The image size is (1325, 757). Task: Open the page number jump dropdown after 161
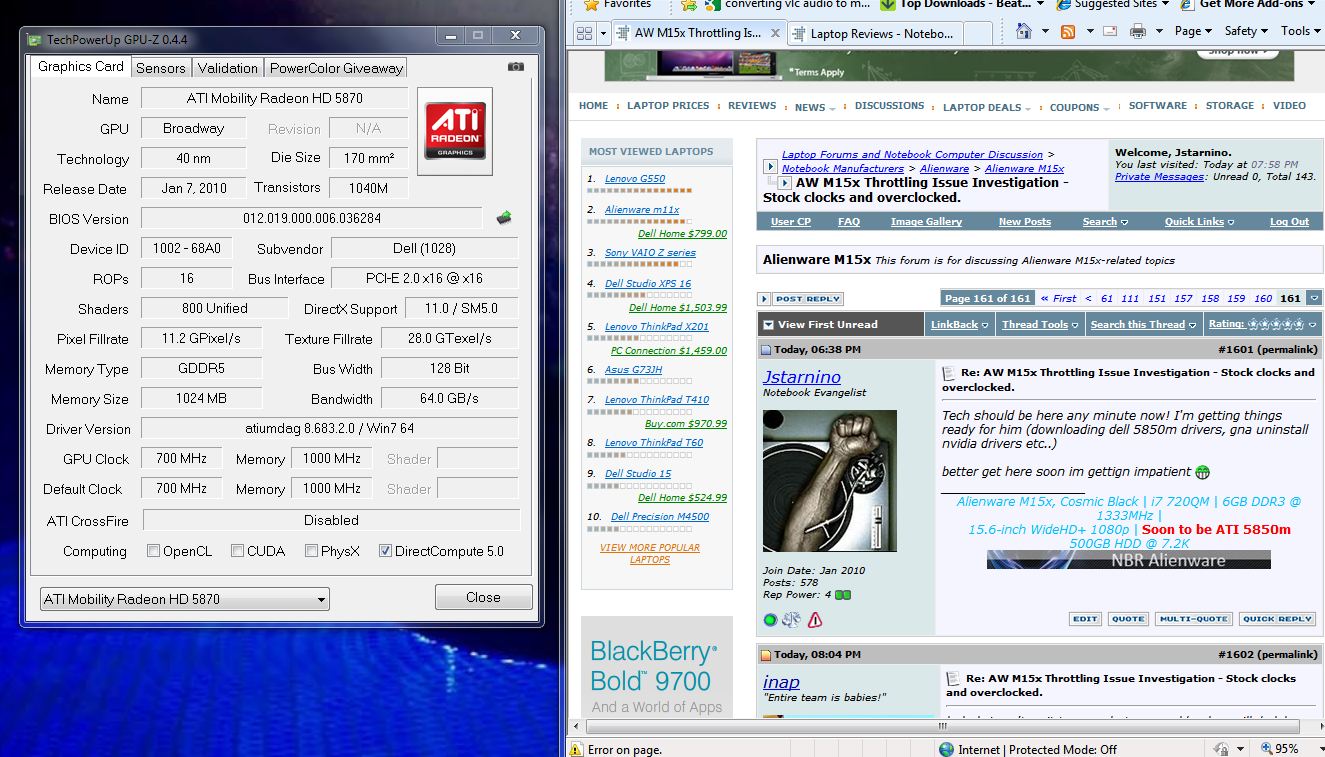tap(1312, 298)
